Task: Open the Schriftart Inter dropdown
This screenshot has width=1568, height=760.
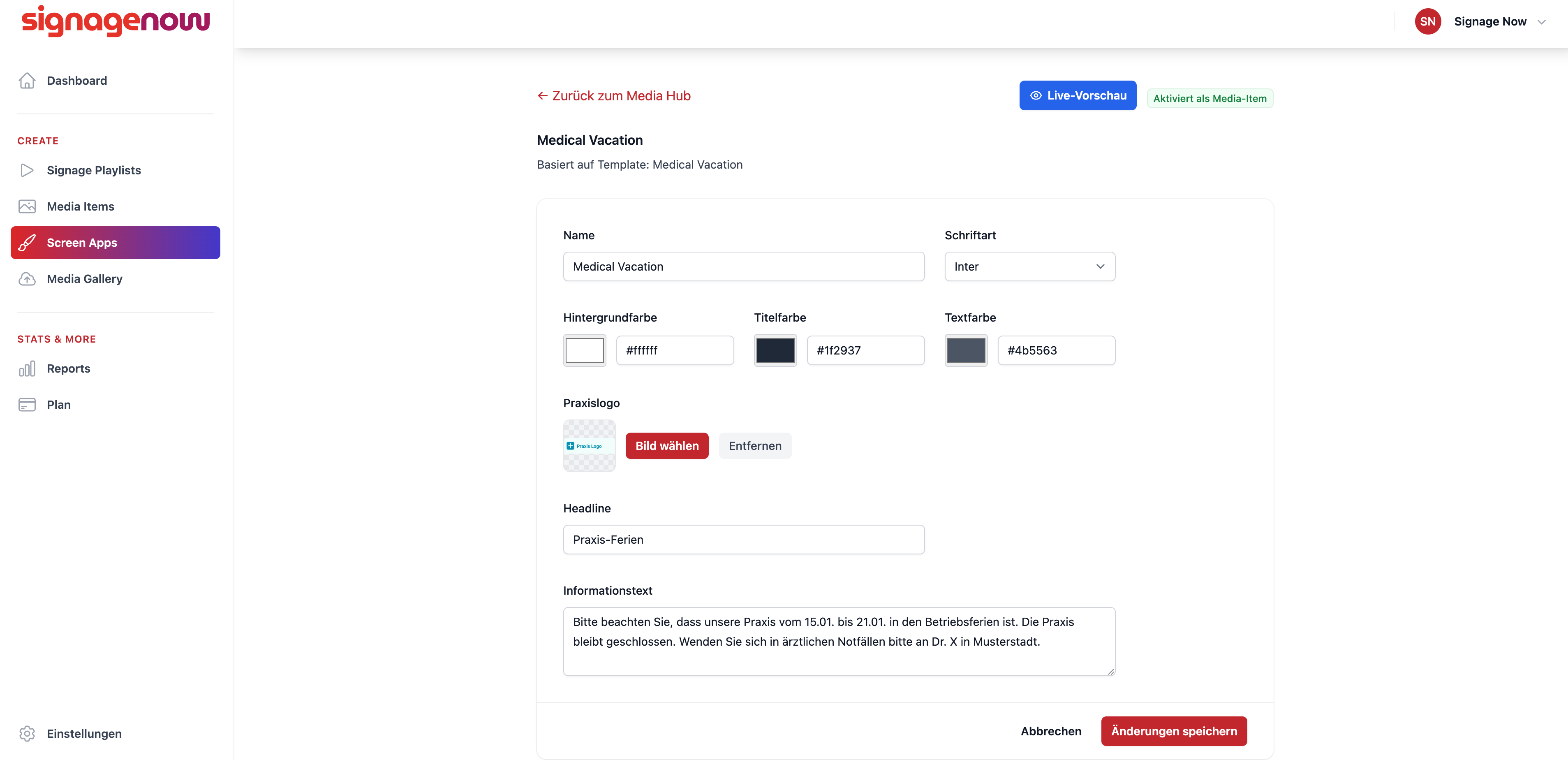Action: (1029, 267)
